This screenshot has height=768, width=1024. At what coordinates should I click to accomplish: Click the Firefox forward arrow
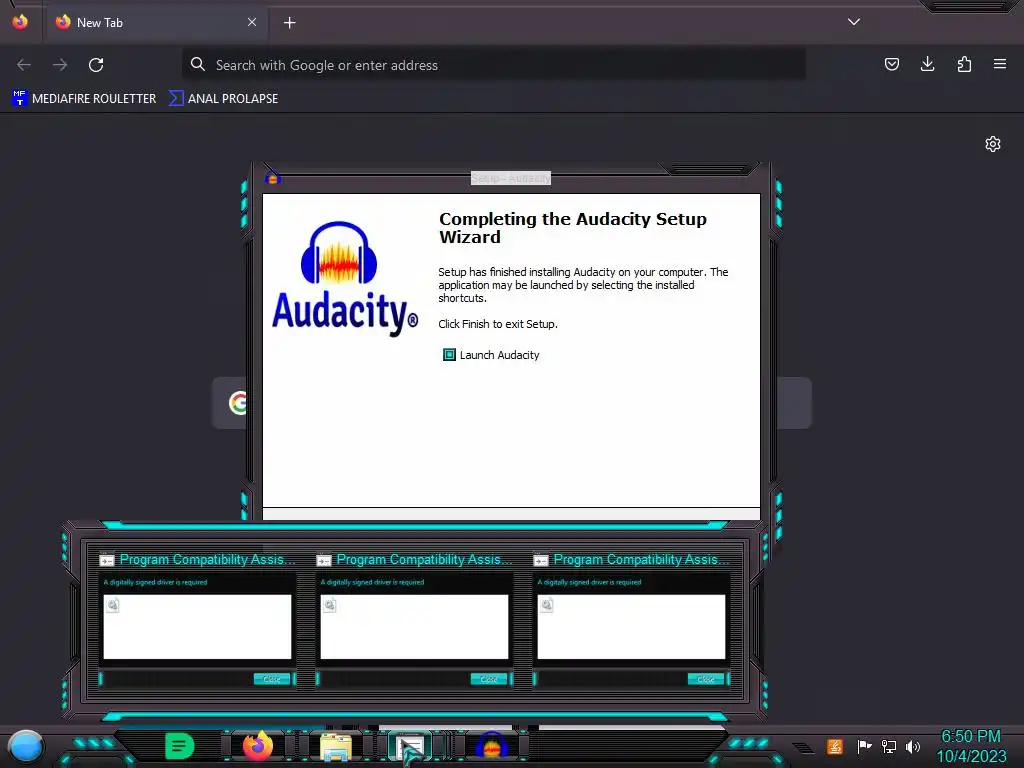pyautogui.click(x=60, y=65)
